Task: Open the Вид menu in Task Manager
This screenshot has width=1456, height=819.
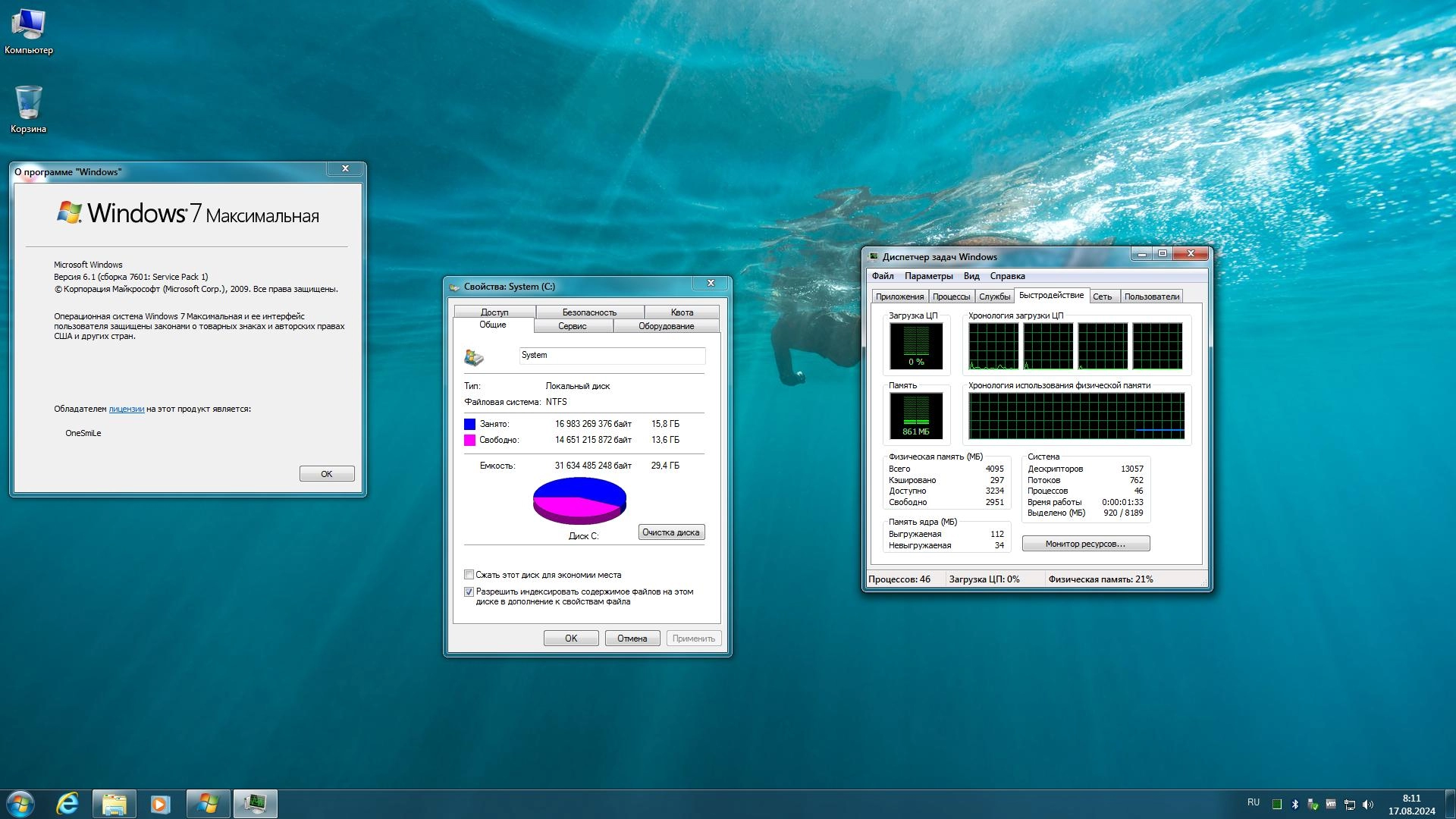Action: pos(971,276)
